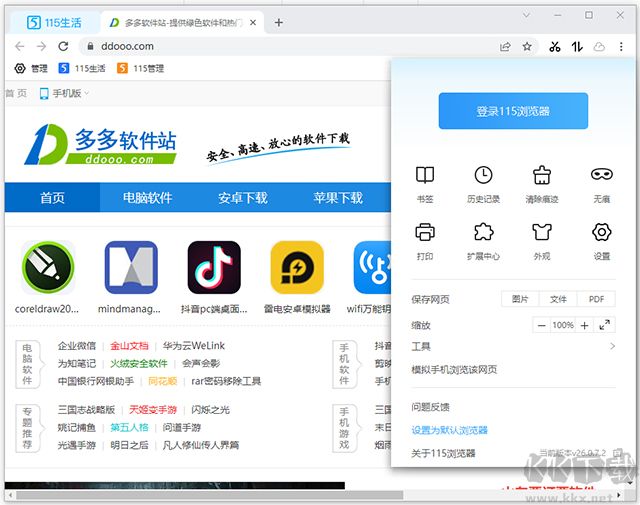This screenshot has width=640, height=505.
Task: Open the tab search chevron in title bar
Action: 527,15
